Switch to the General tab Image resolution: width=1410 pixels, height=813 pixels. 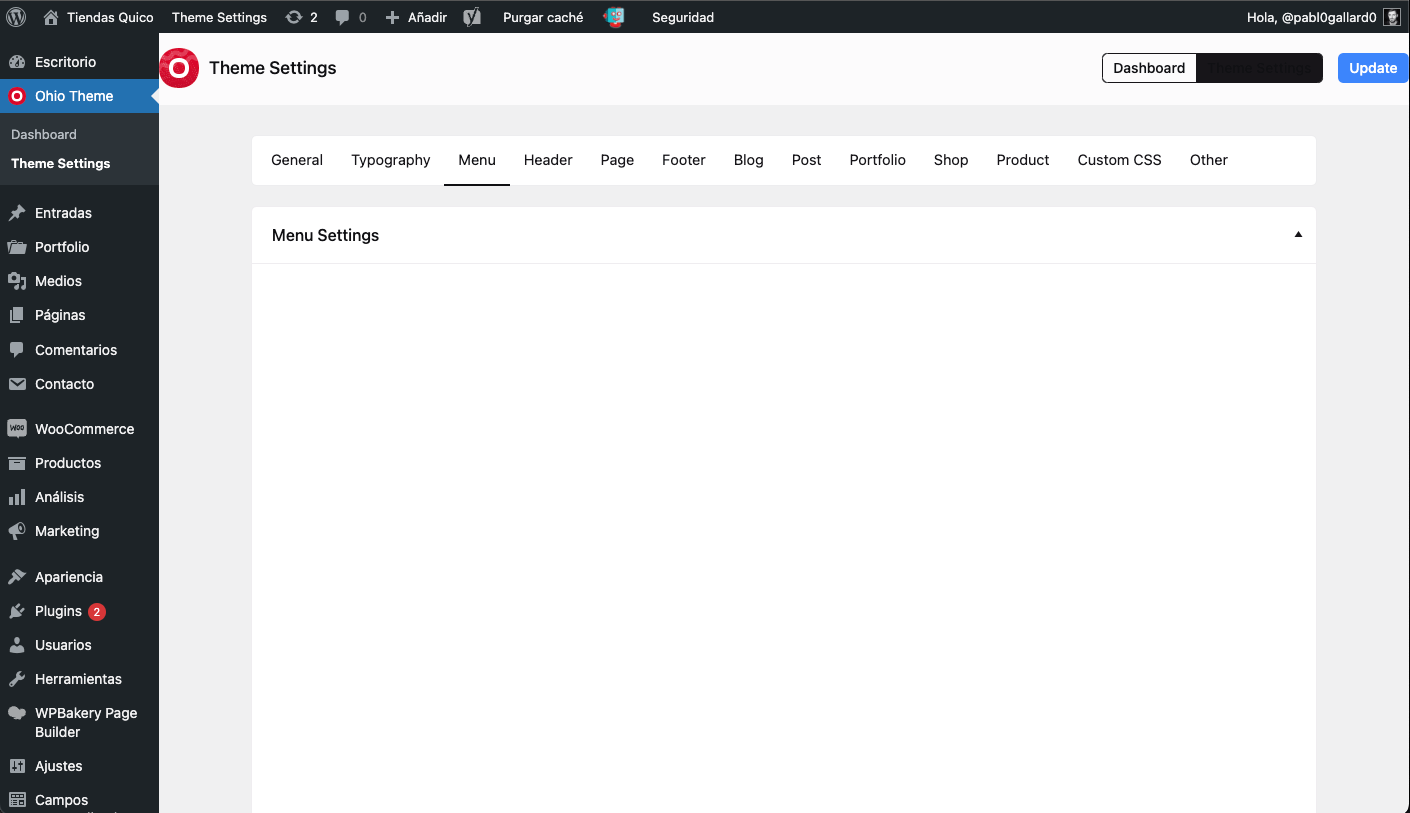click(297, 160)
